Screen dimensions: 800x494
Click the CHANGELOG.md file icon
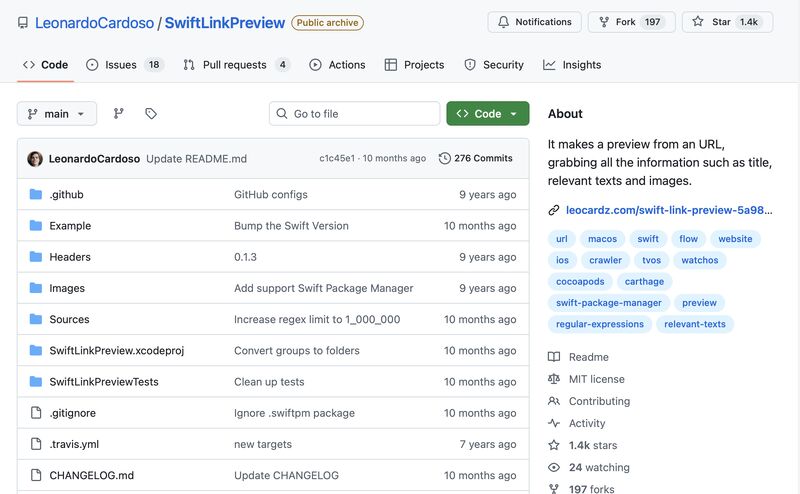pyautogui.click(x=36, y=475)
